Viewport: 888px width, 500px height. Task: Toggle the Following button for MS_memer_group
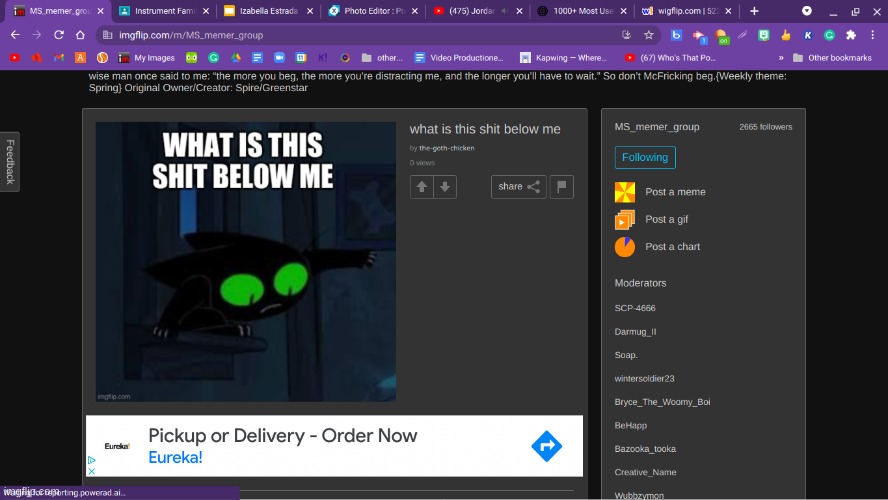(x=645, y=157)
